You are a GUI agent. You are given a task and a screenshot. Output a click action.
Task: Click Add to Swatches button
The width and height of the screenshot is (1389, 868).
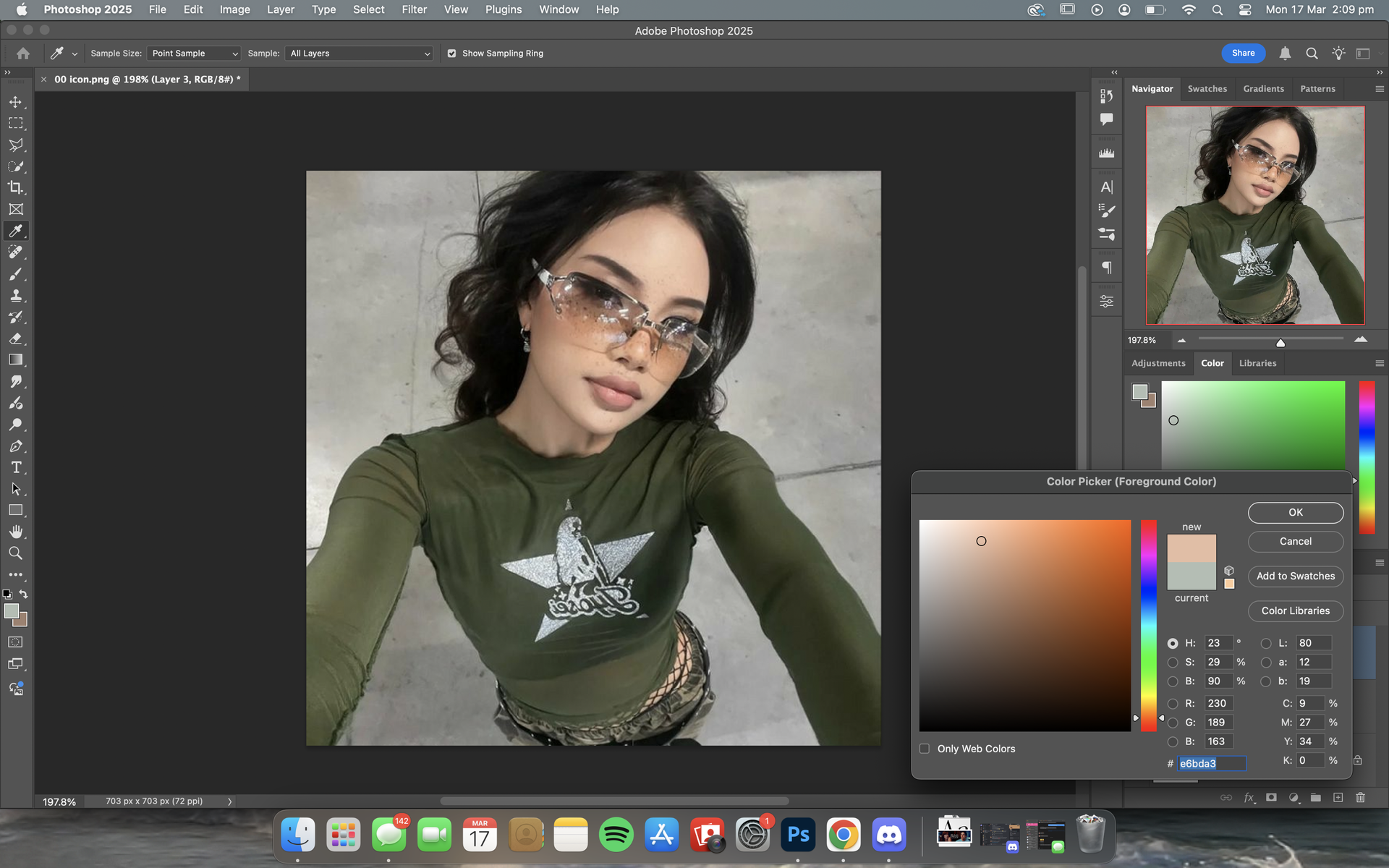tap(1295, 576)
